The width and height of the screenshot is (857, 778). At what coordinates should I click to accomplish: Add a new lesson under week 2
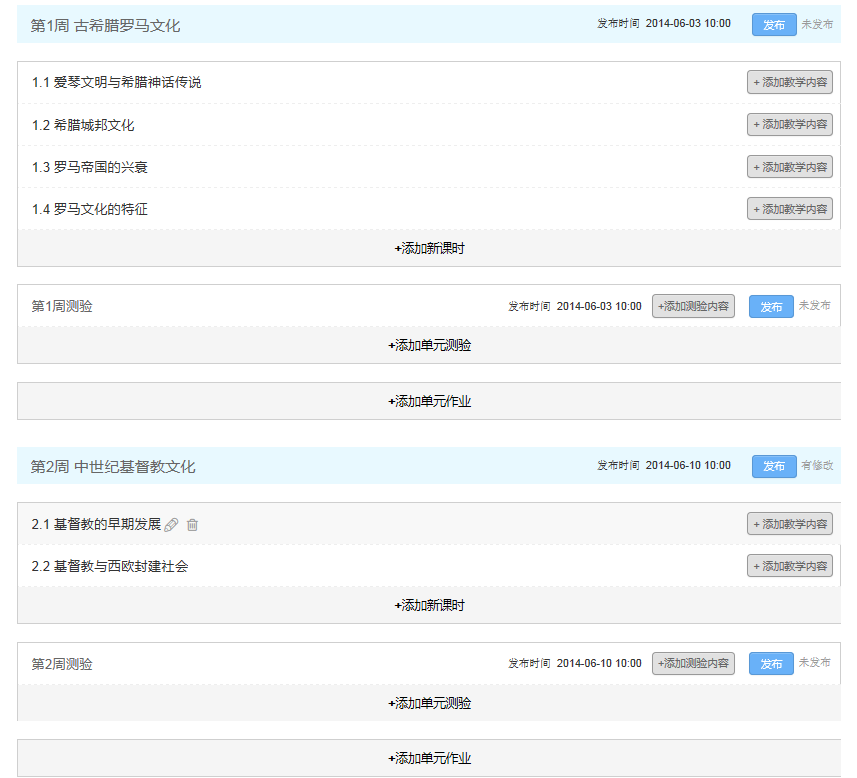429,605
